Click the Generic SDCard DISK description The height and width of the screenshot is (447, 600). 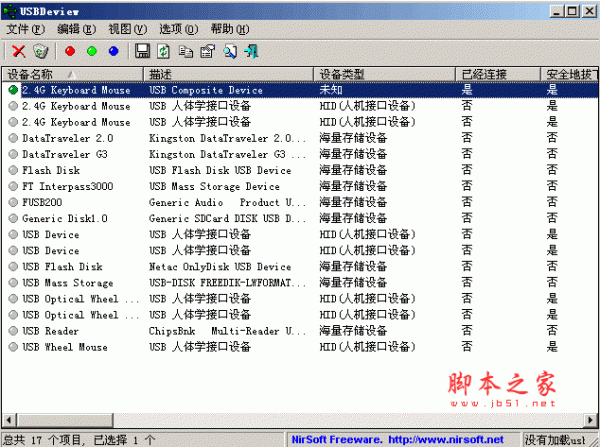coord(227,218)
